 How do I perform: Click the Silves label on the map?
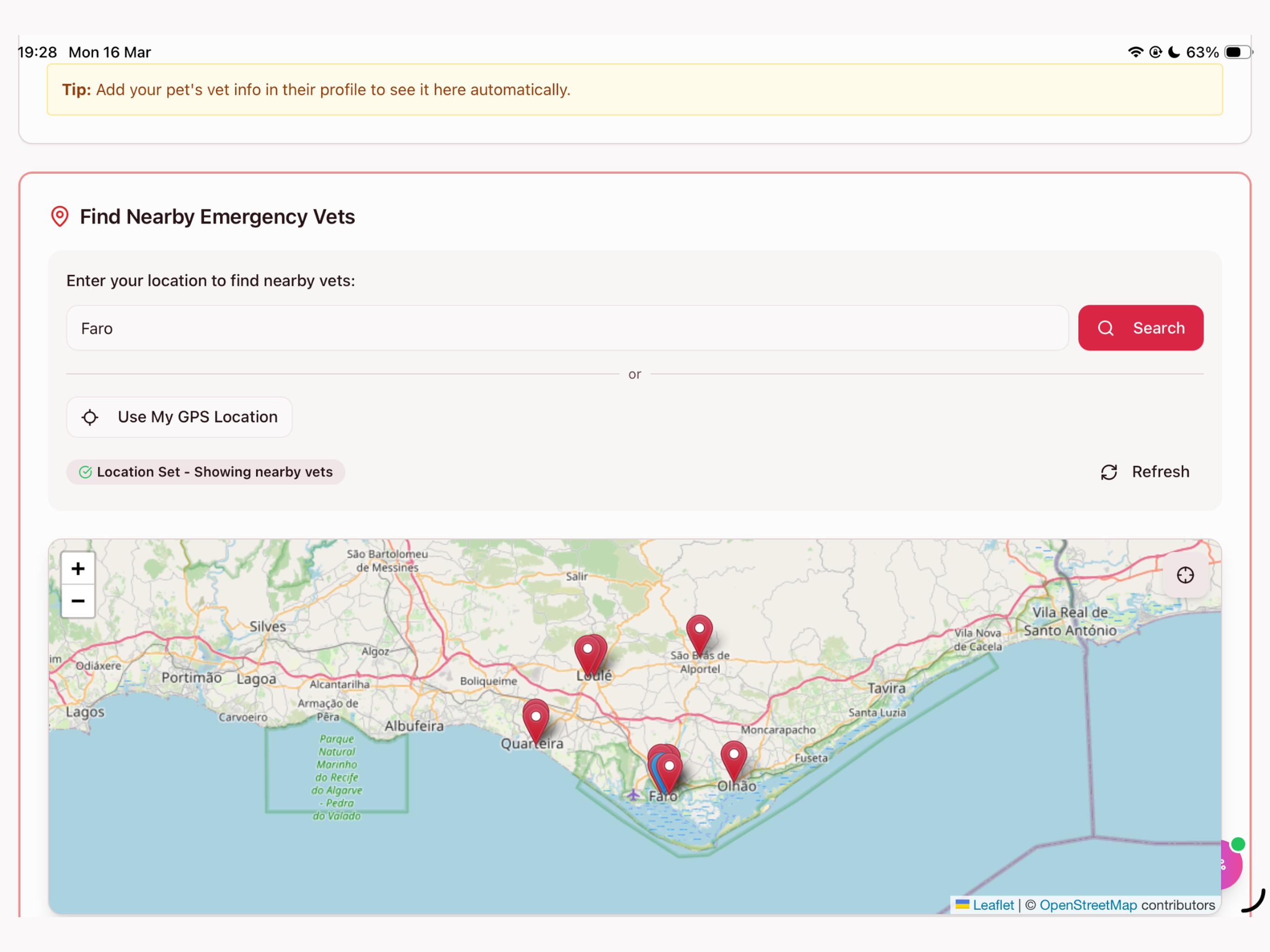(268, 627)
